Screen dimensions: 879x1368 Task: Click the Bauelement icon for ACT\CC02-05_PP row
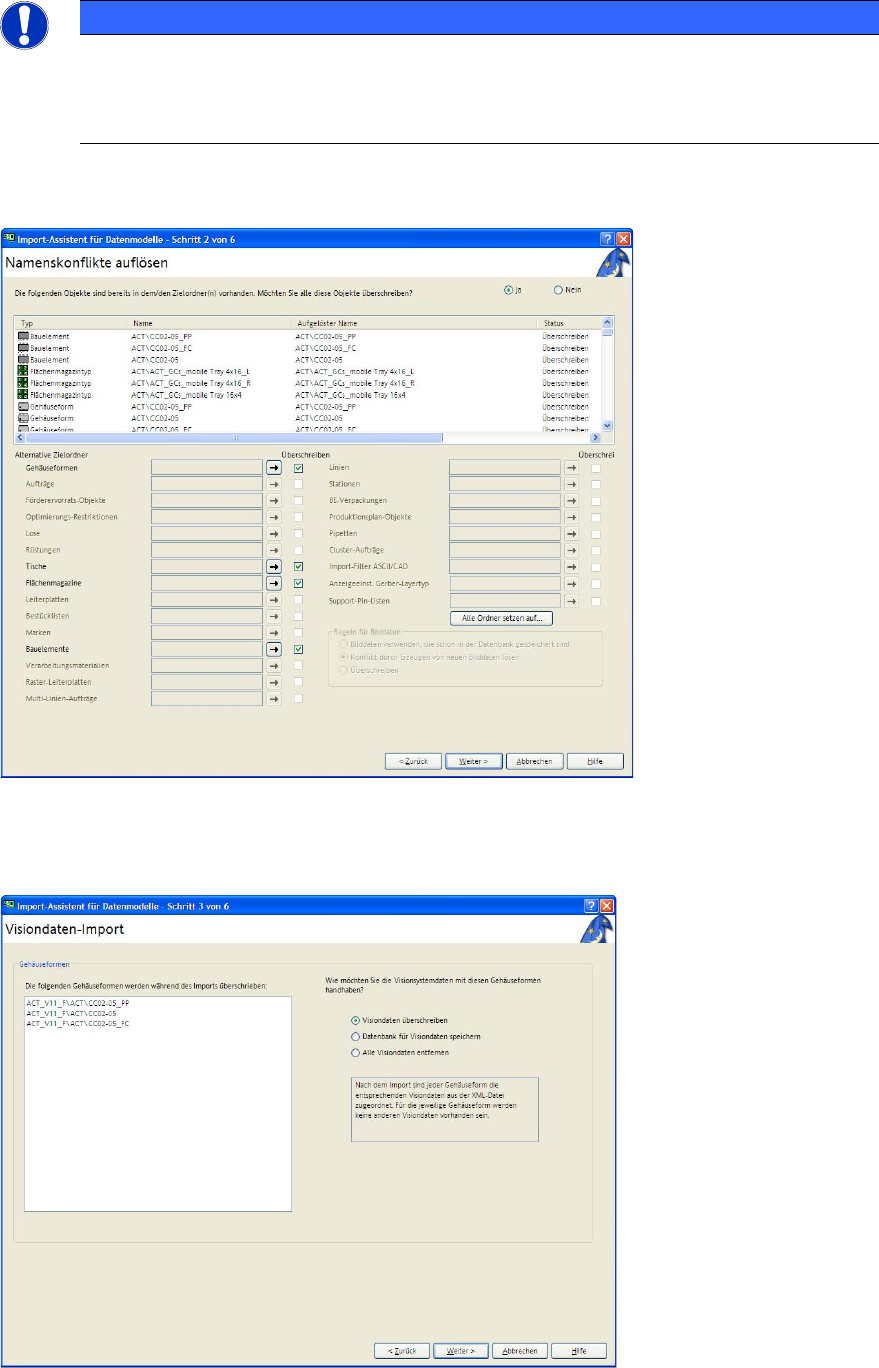23,336
